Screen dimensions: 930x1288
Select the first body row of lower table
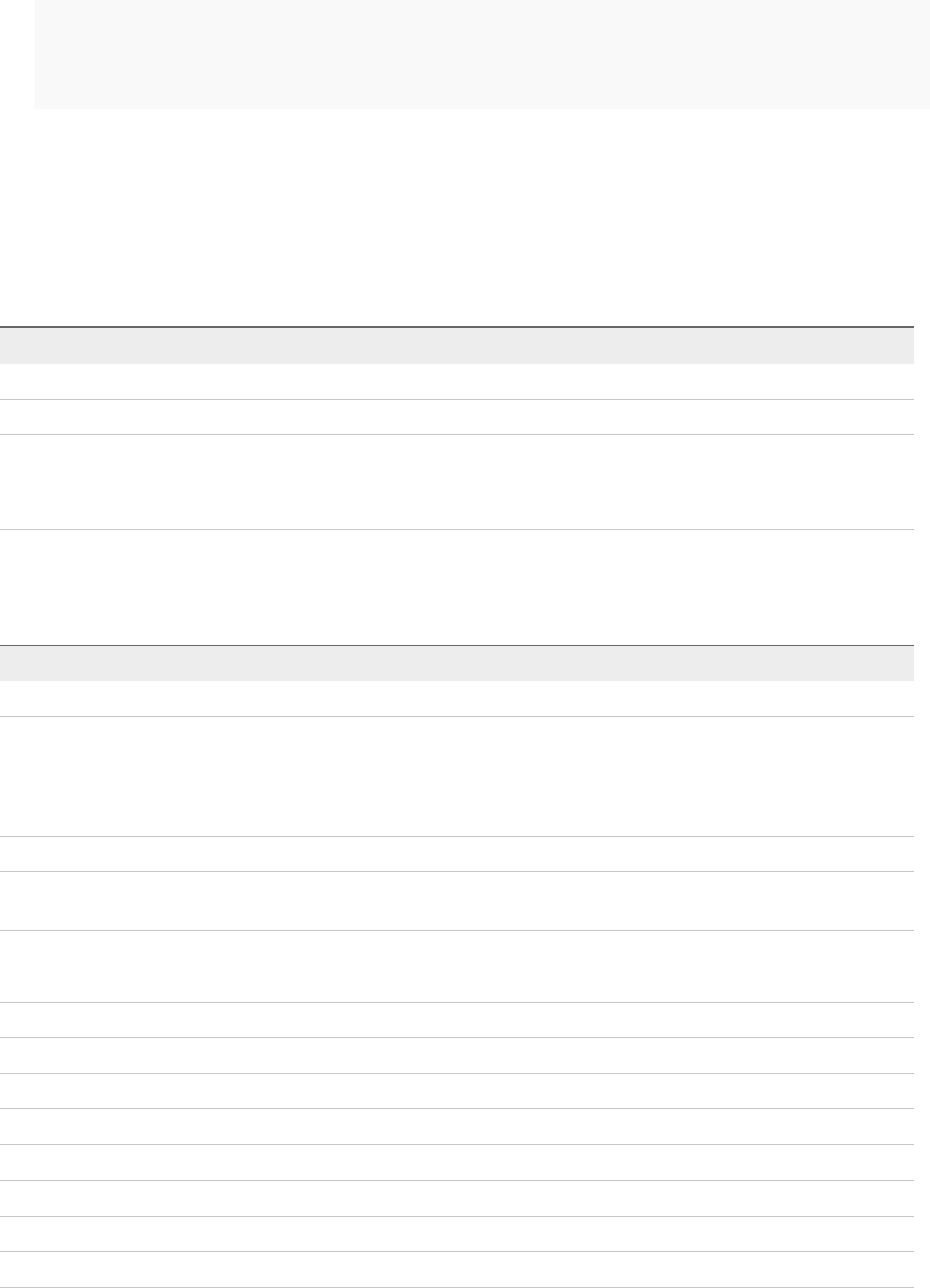[457, 699]
